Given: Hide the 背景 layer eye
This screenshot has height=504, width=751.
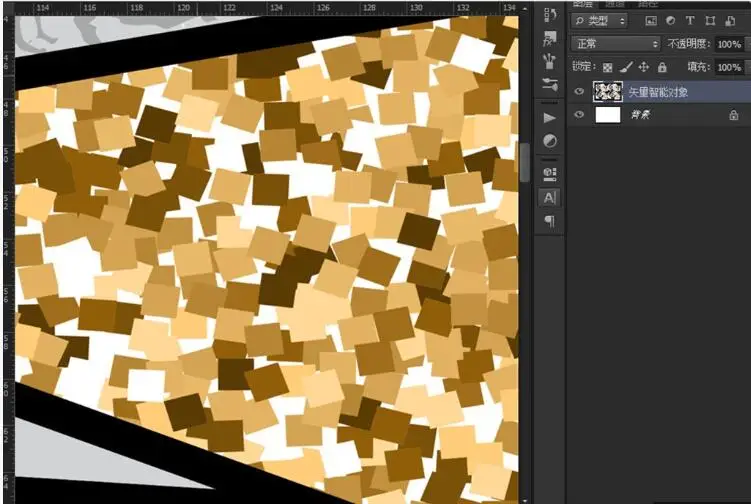Looking at the screenshot, I should (x=579, y=115).
